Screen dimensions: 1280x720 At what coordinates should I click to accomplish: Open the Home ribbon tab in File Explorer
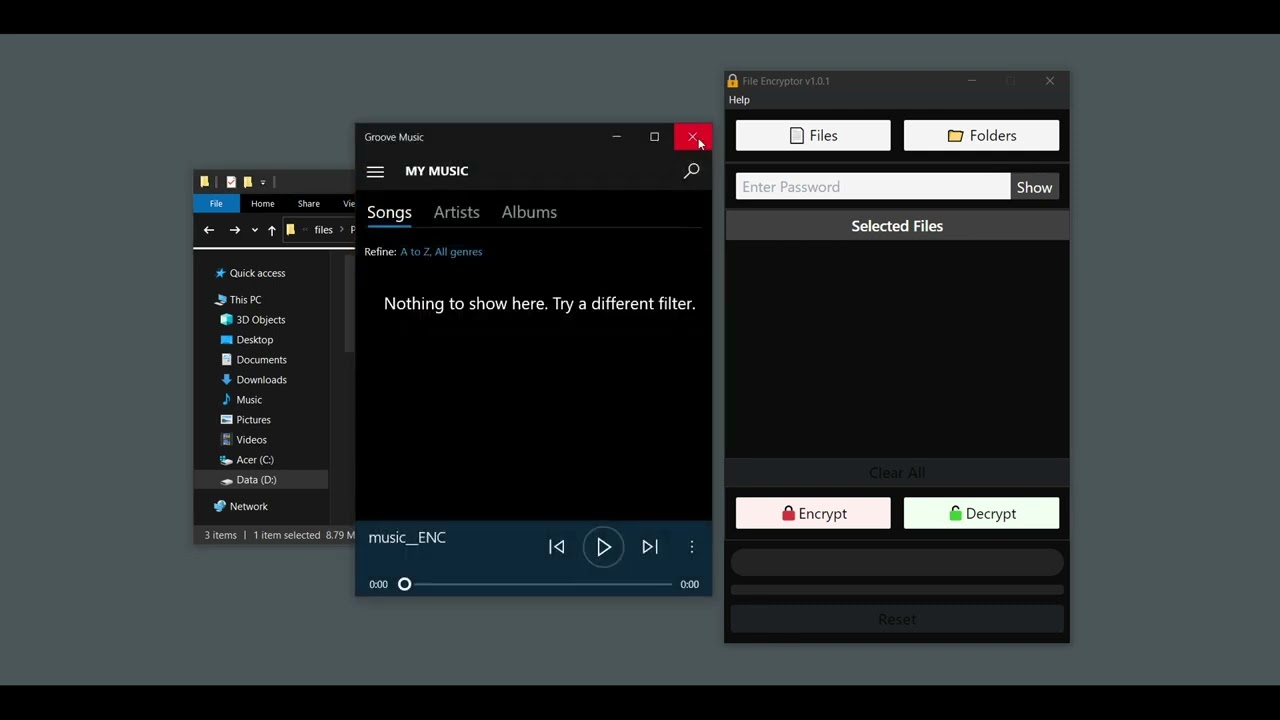(262, 204)
